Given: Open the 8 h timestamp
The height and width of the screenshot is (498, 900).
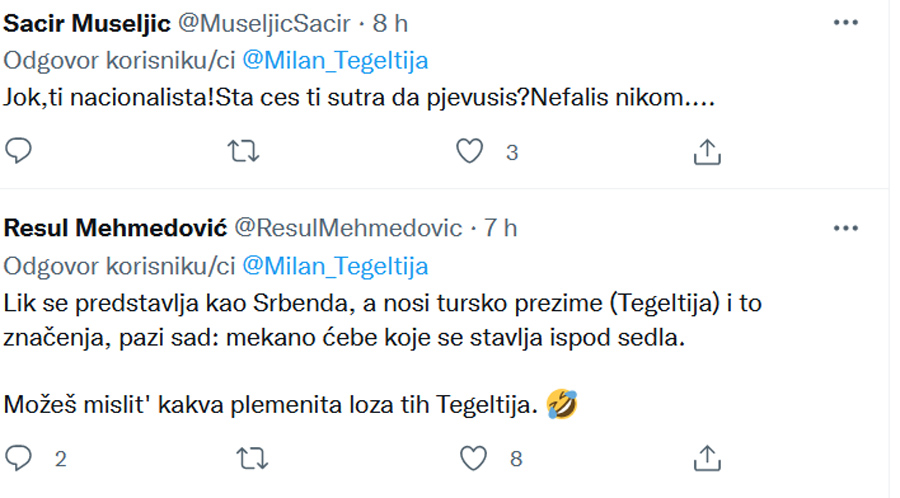Looking at the screenshot, I should tap(390, 24).
